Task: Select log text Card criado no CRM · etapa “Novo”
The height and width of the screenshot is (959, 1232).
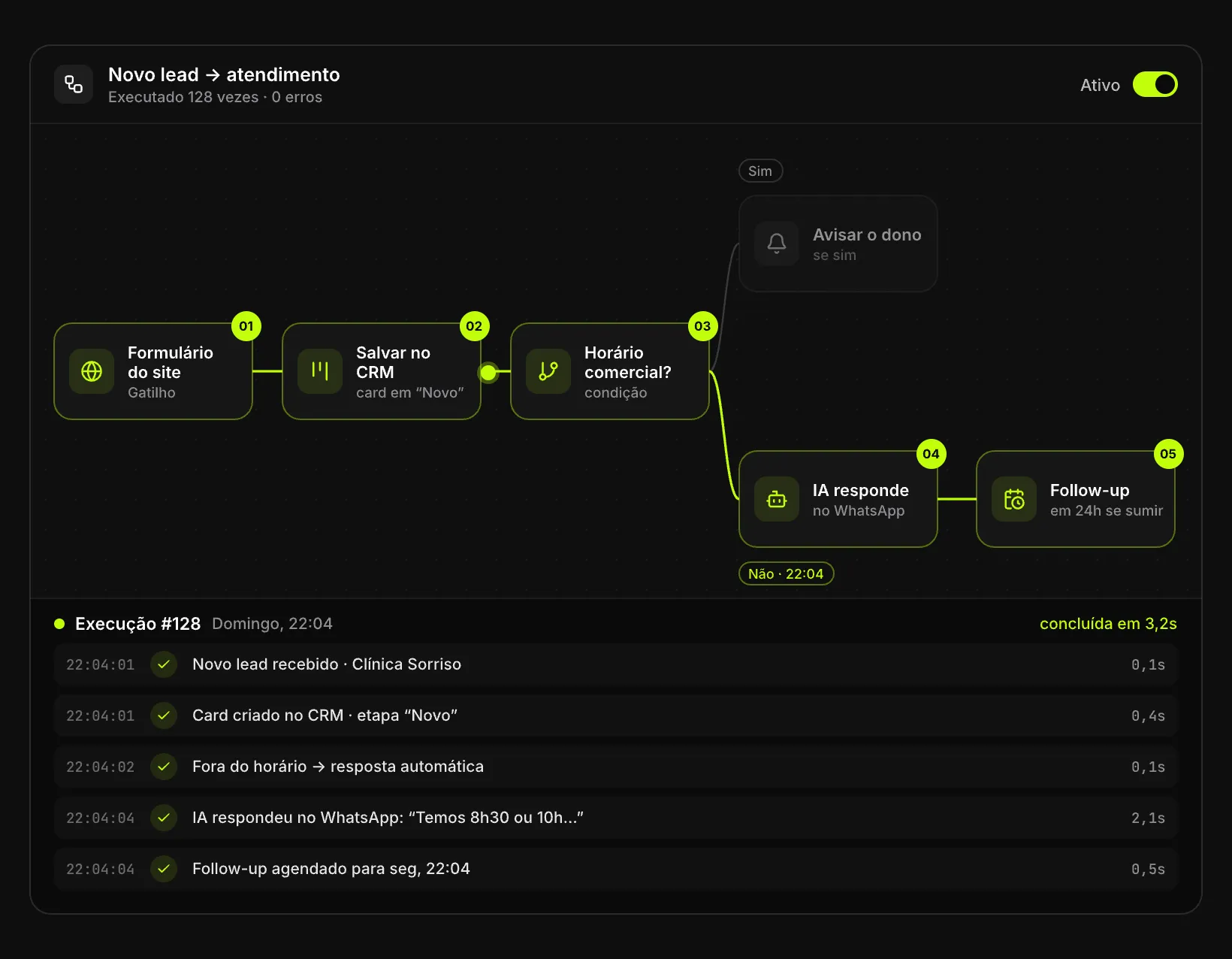Action: click(x=325, y=715)
